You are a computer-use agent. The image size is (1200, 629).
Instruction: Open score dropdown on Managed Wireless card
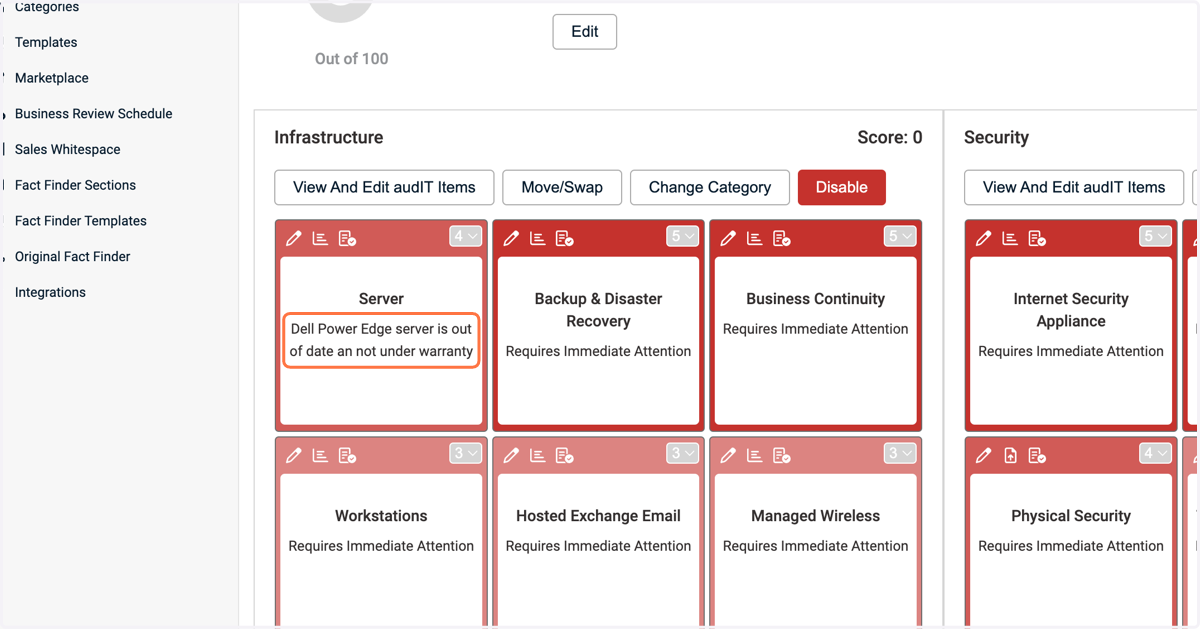coord(900,454)
